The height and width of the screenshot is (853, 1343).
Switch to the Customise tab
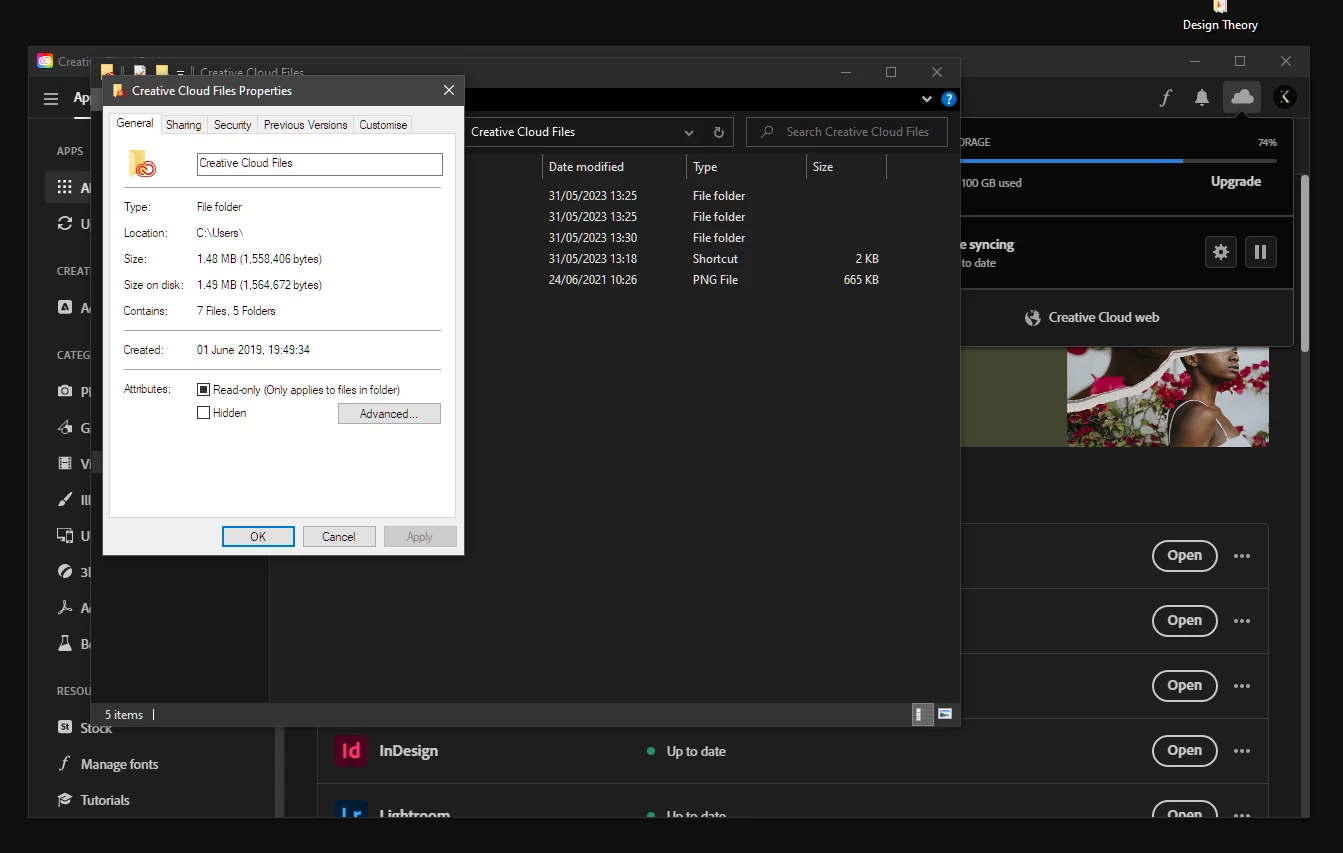383,125
